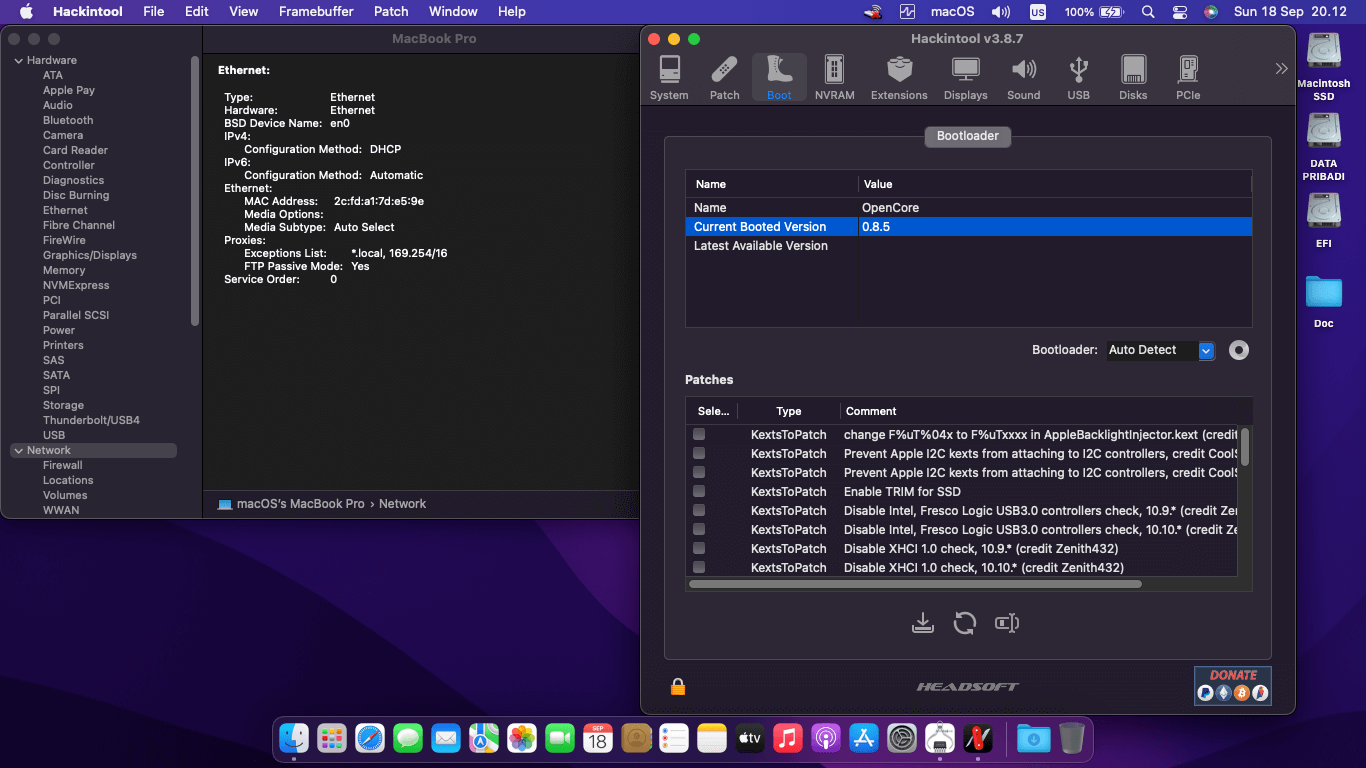The width and height of the screenshot is (1366, 768).
Task: Show the Displays section
Action: 965,78
